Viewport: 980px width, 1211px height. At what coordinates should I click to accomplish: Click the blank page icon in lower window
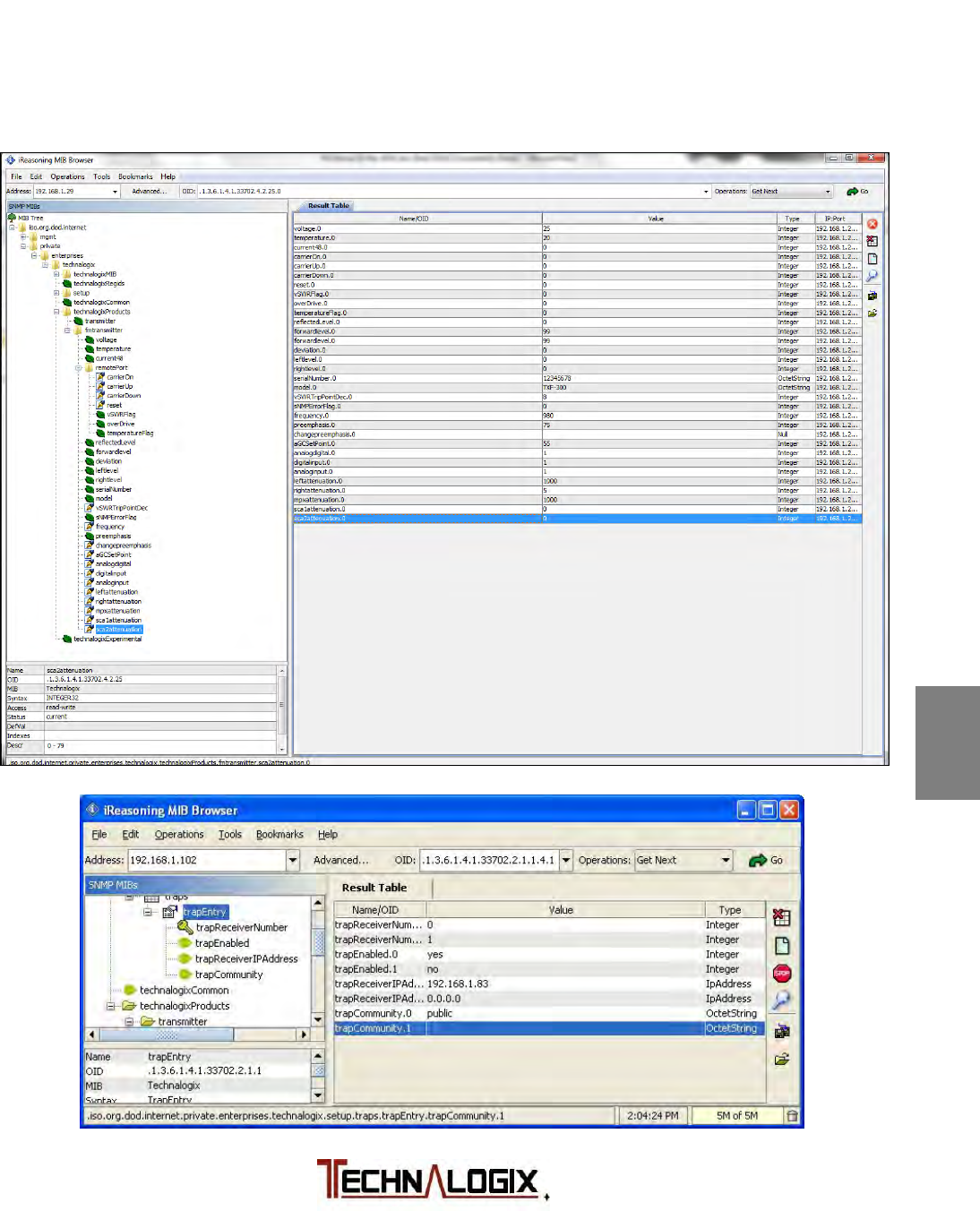[782, 946]
